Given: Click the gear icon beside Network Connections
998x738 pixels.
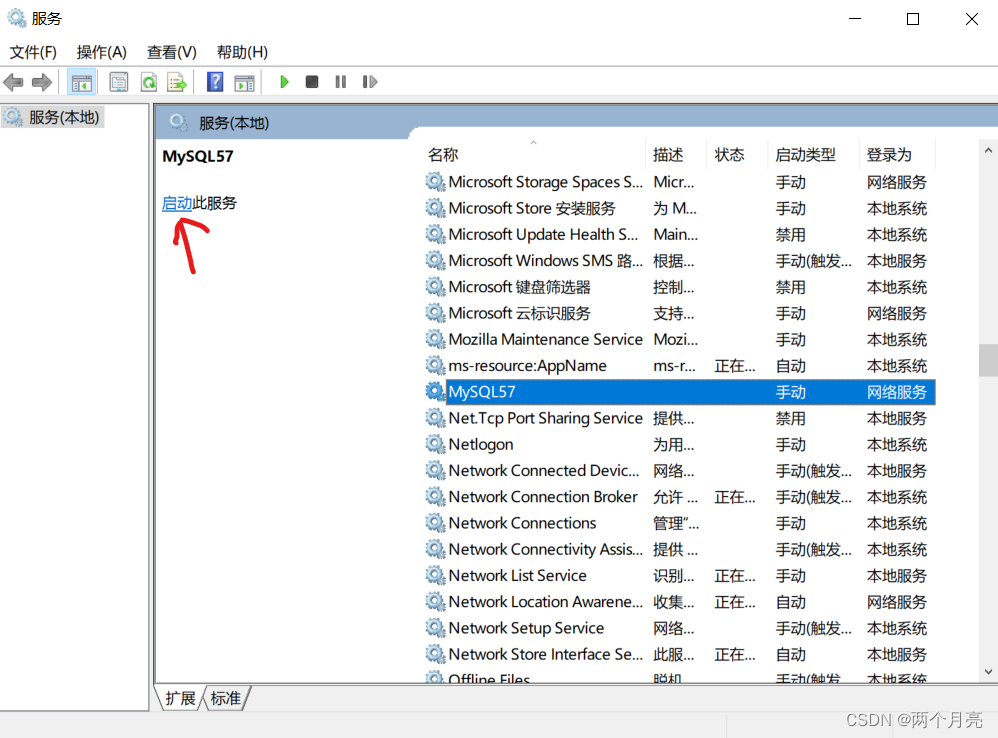Looking at the screenshot, I should point(435,523).
